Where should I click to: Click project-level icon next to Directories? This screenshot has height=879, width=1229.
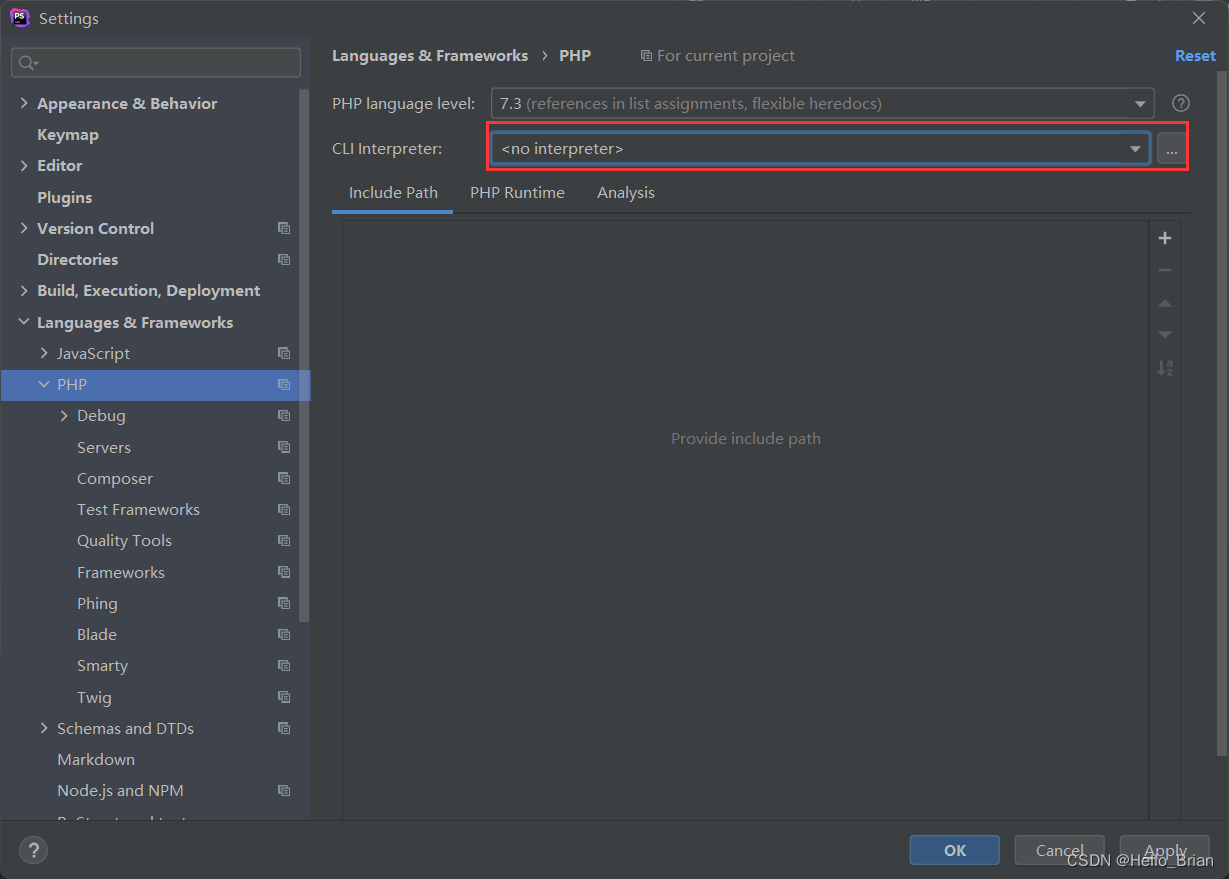(x=284, y=259)
